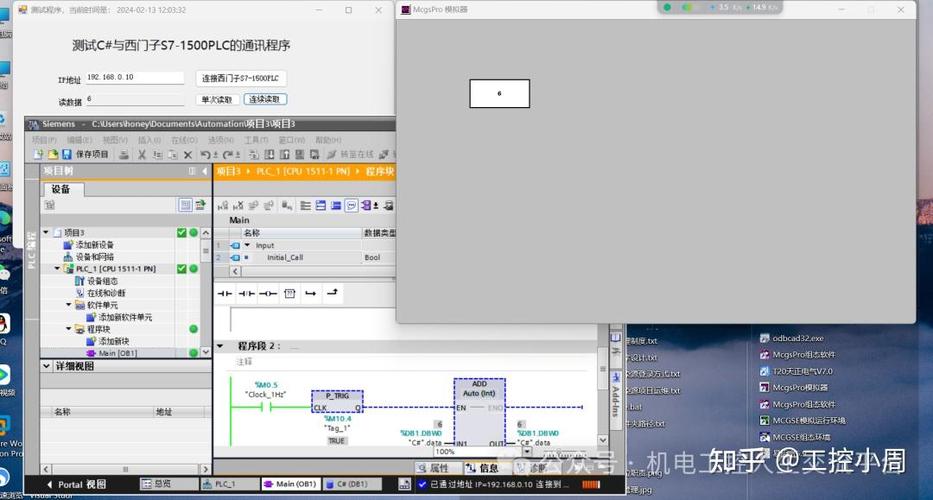
Task: Click the icon at left of status bar message
Action: point(405,485)
